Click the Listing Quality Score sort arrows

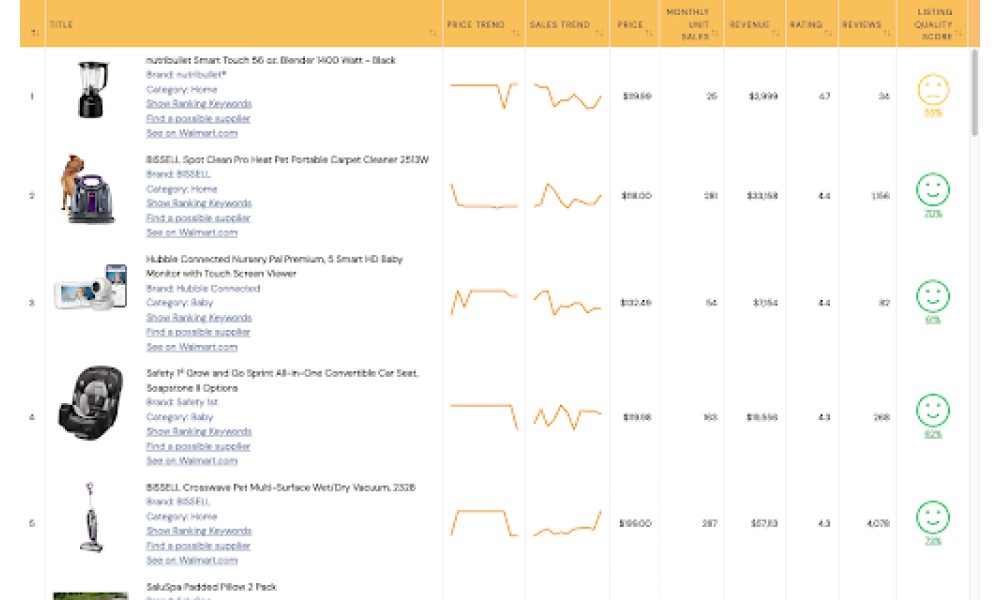pos(958,33)
